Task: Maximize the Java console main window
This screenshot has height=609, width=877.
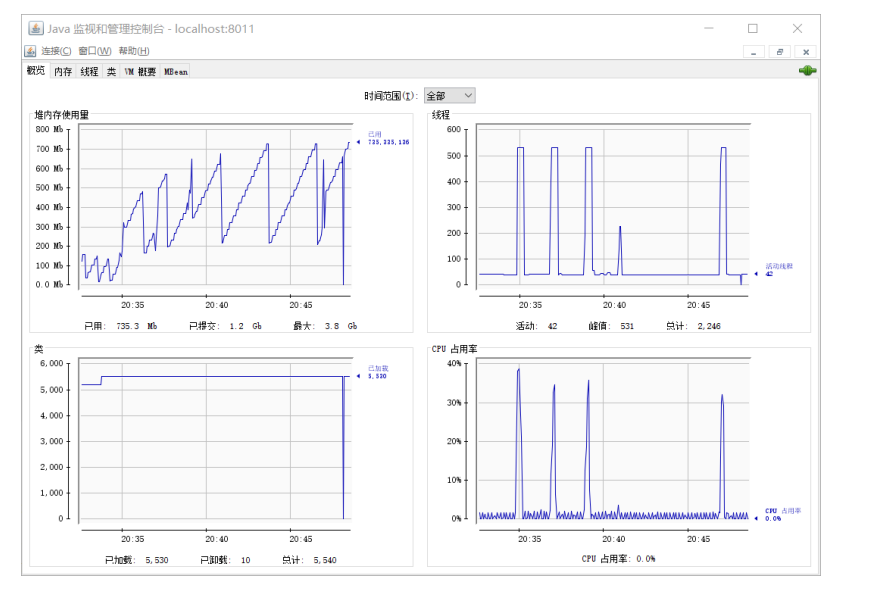Action: pos(753,28)
